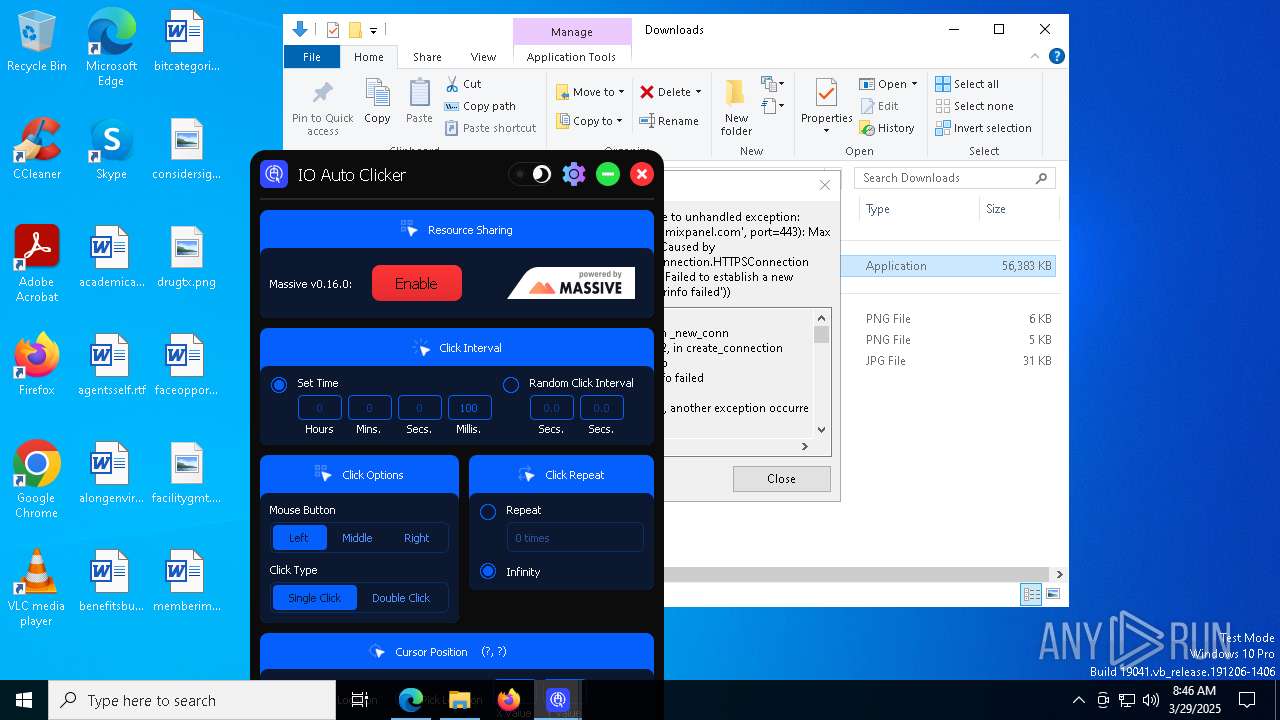This screenshot has width=1280, height=720.
Task: Open the Properties dropdown arrow
Action: pos(826,131)
